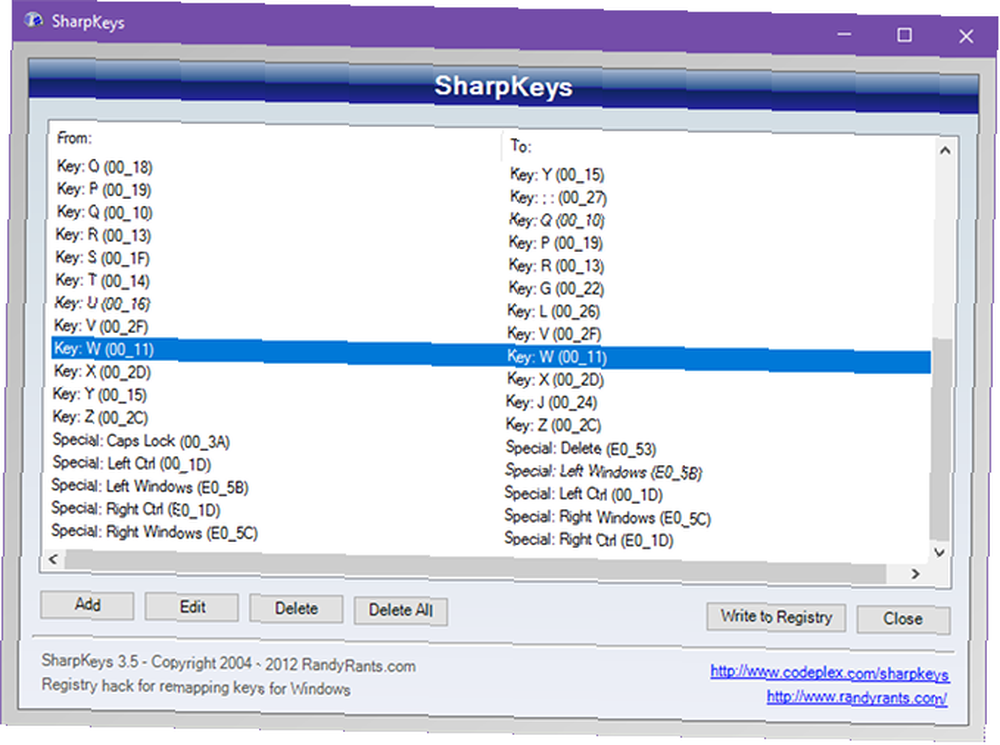Click the Edit button
This screenshot has width=1000, height=745.
192,607
